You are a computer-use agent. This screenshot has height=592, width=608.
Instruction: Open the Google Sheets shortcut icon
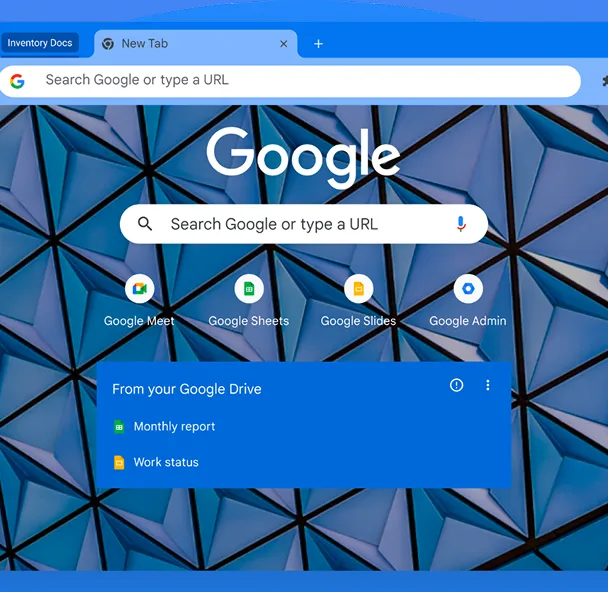249,288
